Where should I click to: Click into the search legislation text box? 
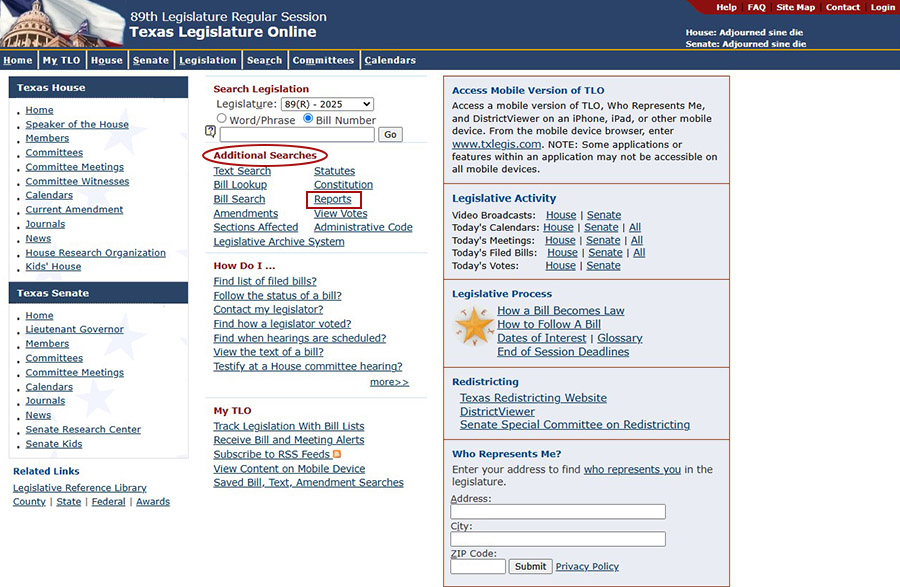tap(297, 135)
